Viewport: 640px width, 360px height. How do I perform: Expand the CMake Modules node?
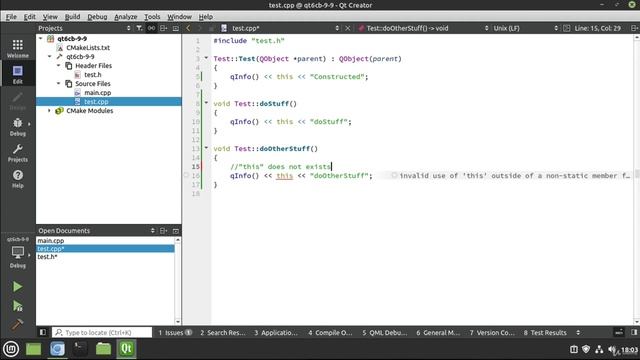point(50,111)
